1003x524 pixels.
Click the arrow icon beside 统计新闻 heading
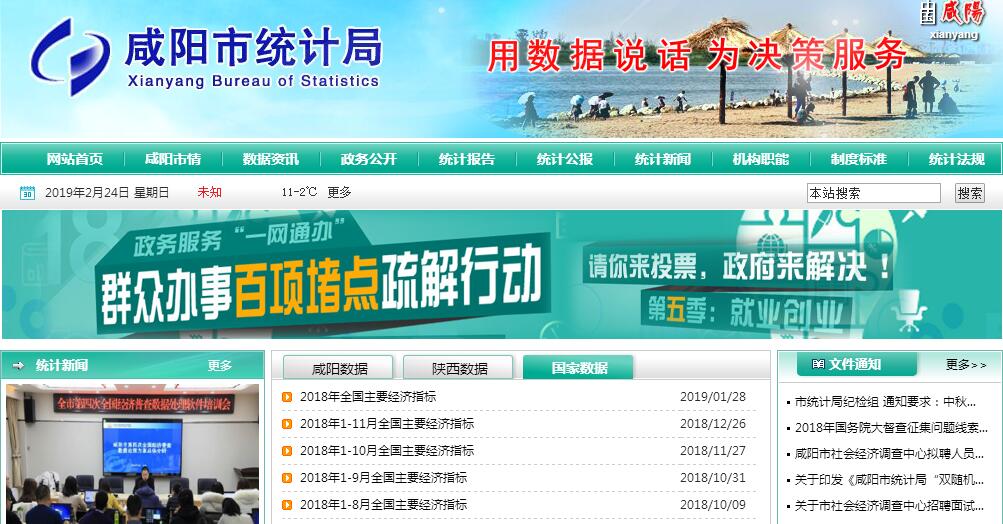click(x=17, y=366)
